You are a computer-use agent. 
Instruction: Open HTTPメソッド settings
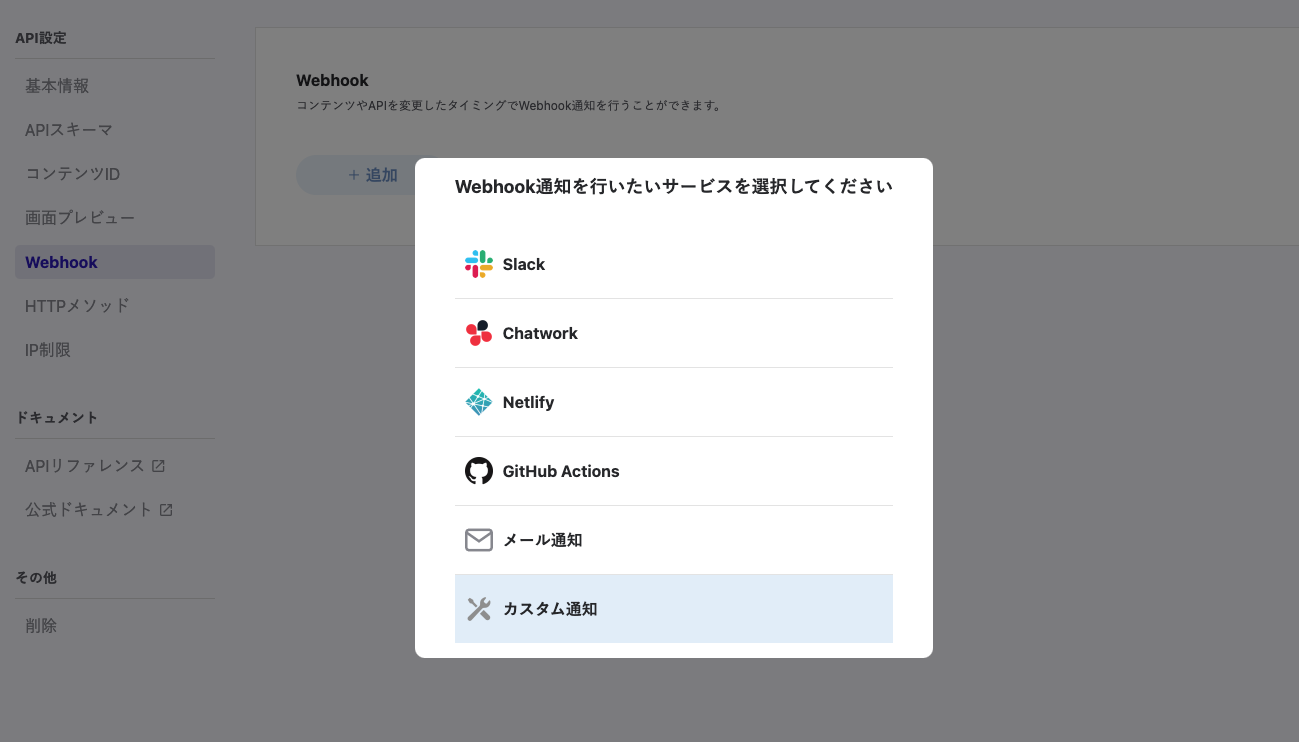point(115,306)
